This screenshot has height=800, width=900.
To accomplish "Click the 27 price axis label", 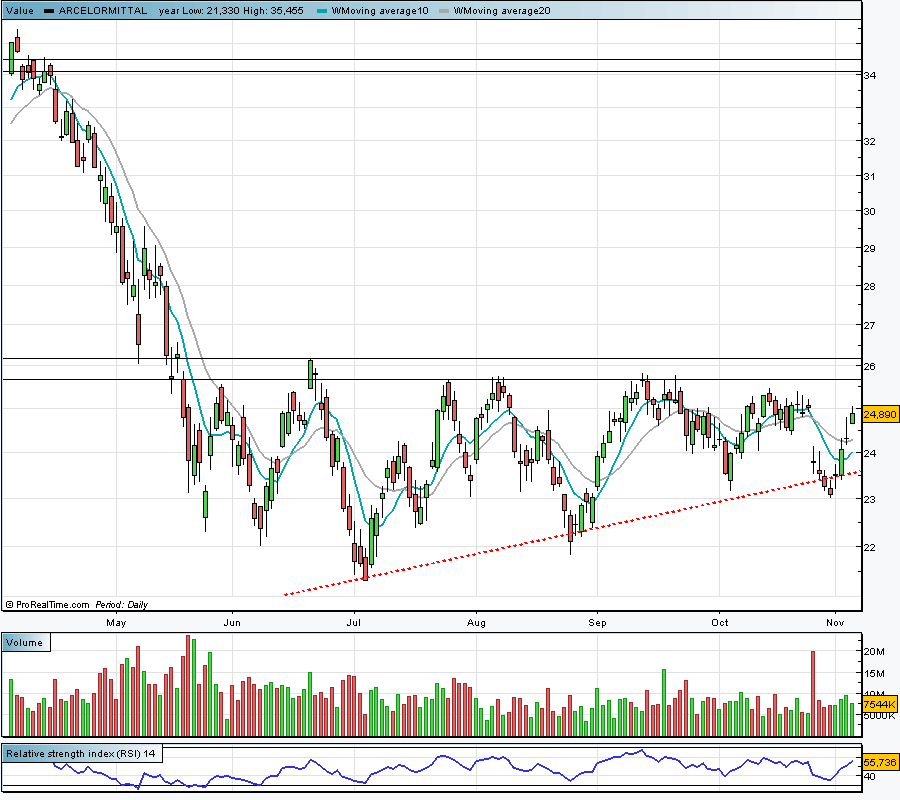I will click(870, 325).
